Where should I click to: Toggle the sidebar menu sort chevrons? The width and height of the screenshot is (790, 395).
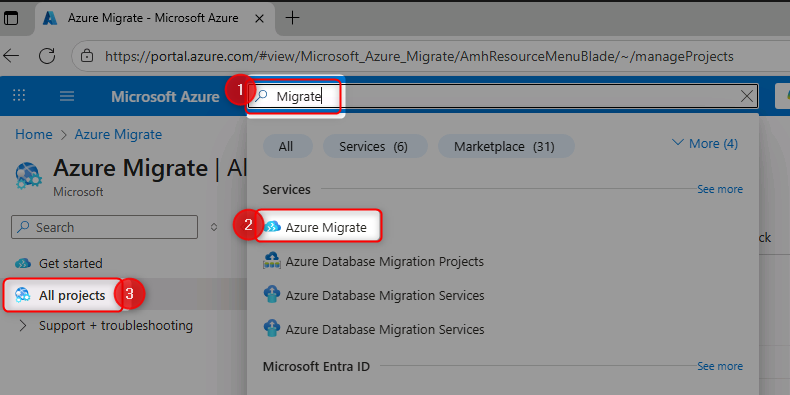coord(214,227)
